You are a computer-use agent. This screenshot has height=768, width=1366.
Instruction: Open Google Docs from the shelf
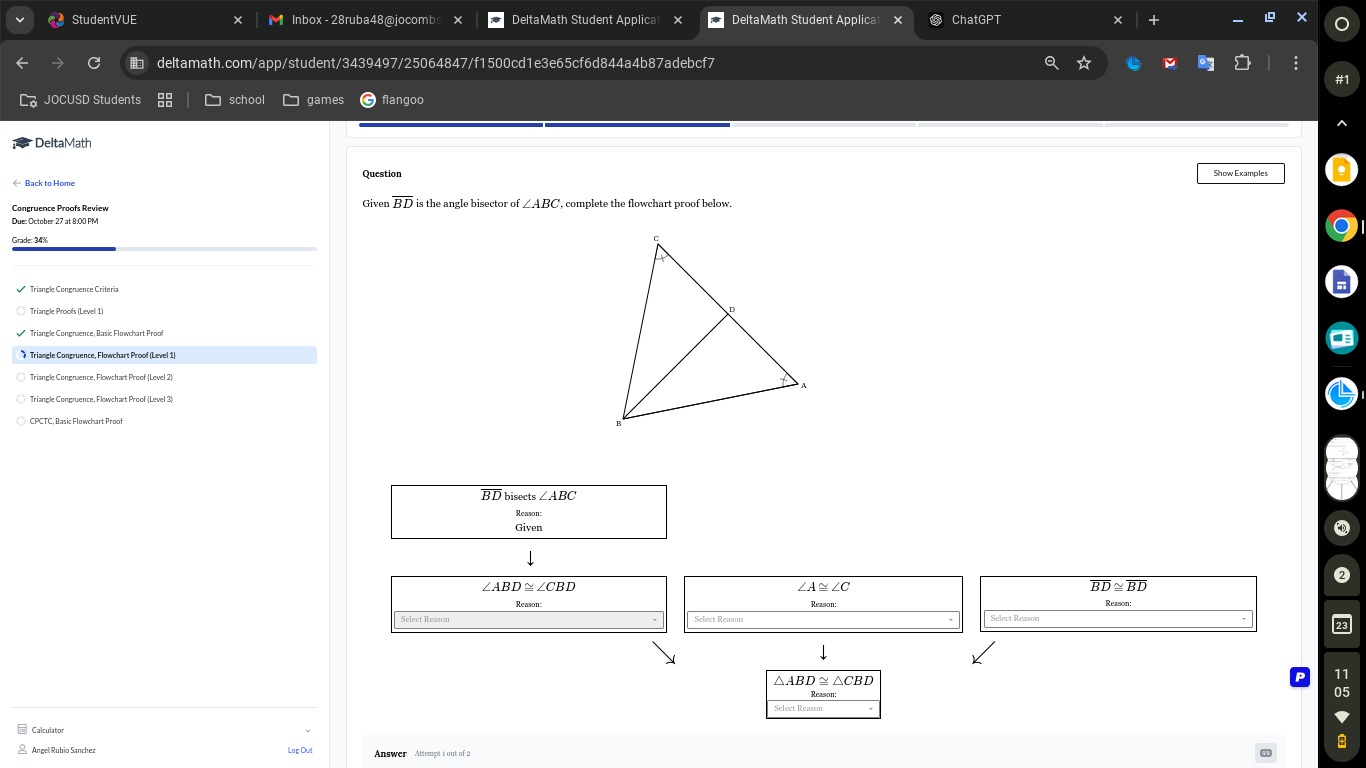coord(1342,282)
